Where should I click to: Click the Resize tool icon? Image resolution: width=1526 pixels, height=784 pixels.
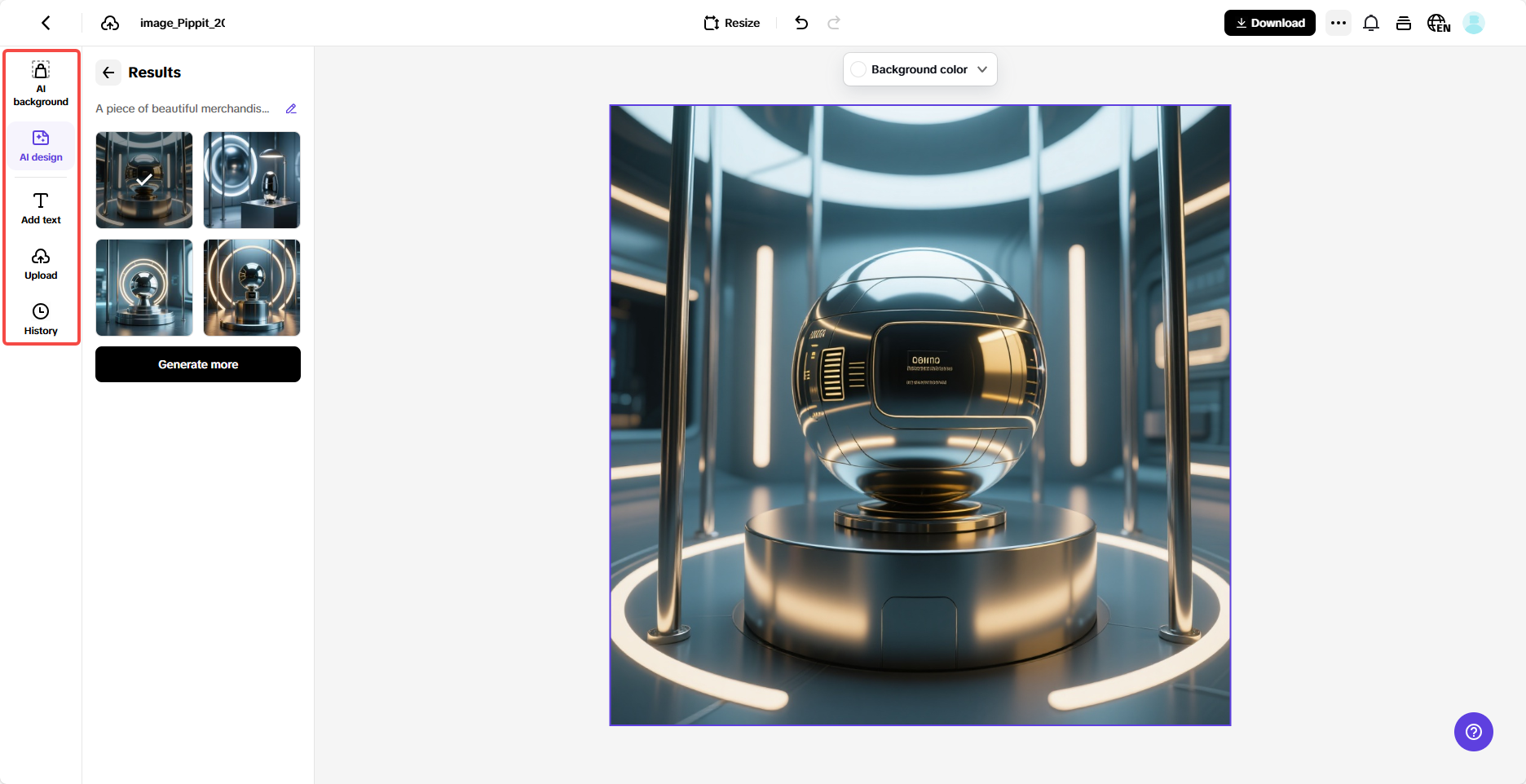711,23
